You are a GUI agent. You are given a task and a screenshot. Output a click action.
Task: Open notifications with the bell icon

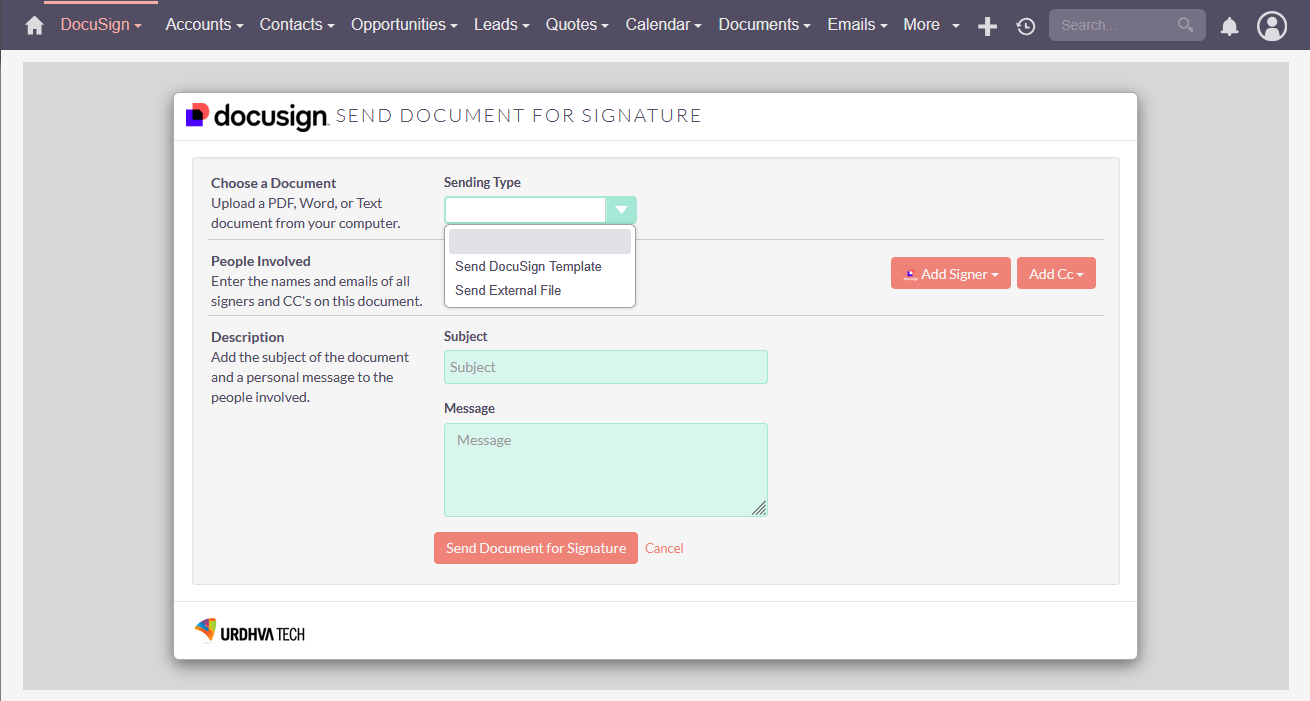tap(1229, 26)
